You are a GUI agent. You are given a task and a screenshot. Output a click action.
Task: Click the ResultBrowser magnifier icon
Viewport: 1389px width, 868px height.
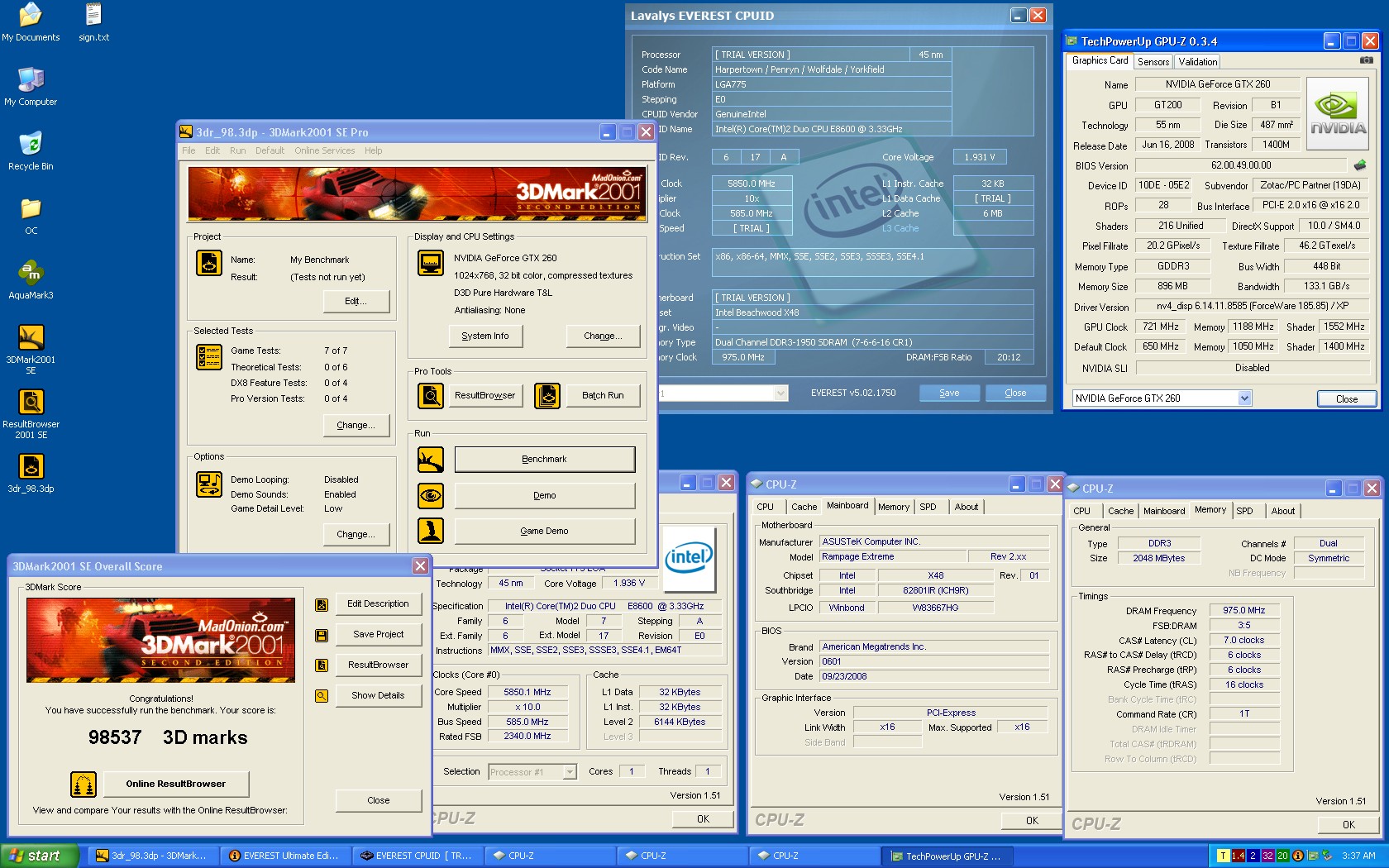pos(431,396)
